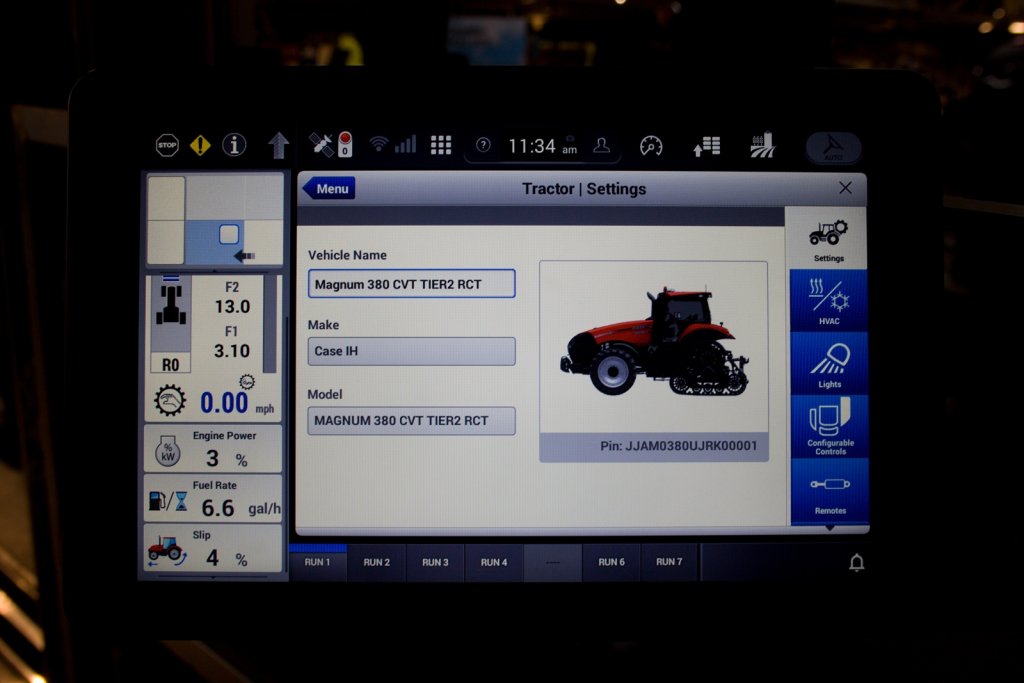Open the user profile icon

click(x=601, y=145)
